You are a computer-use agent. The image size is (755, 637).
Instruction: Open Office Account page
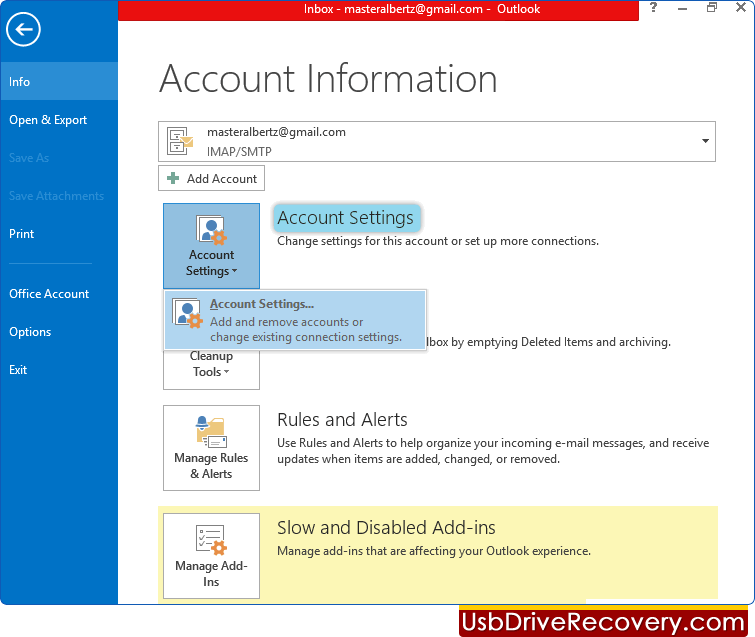click(49, 294)
